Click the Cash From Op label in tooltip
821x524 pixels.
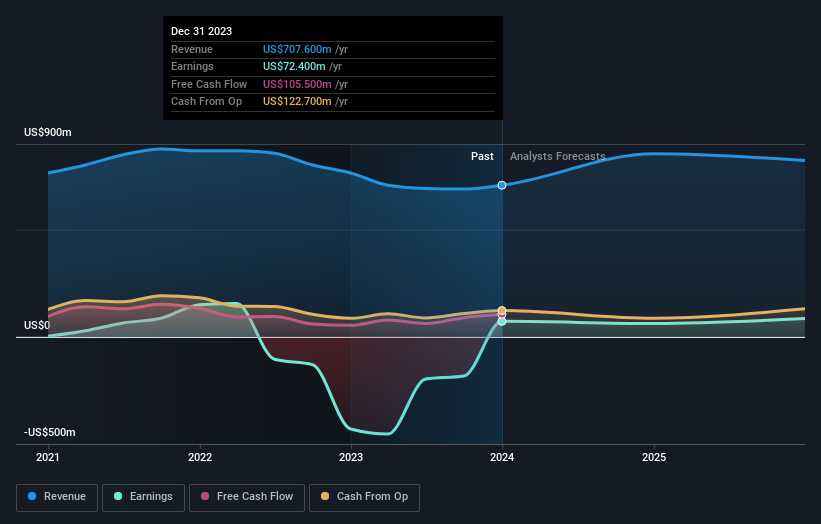[x=207, y=102]
